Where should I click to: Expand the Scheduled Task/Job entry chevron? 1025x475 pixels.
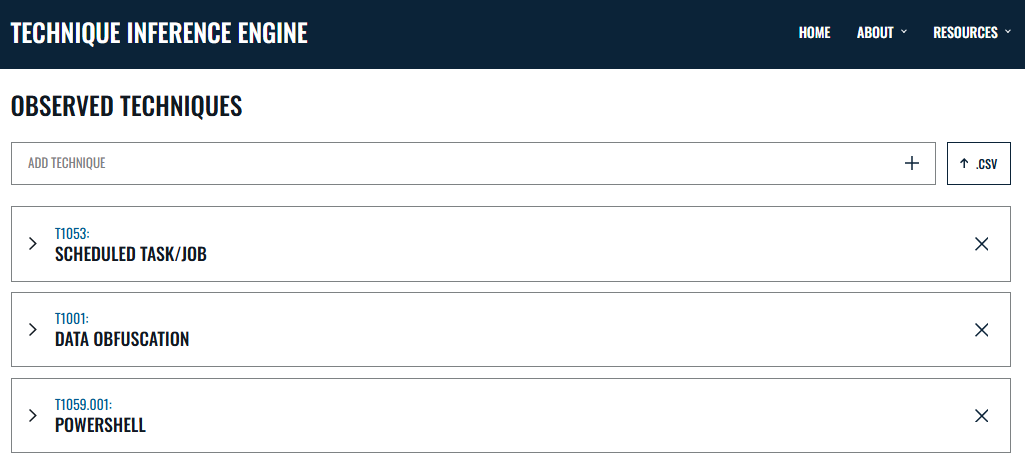tap(33, 243)
